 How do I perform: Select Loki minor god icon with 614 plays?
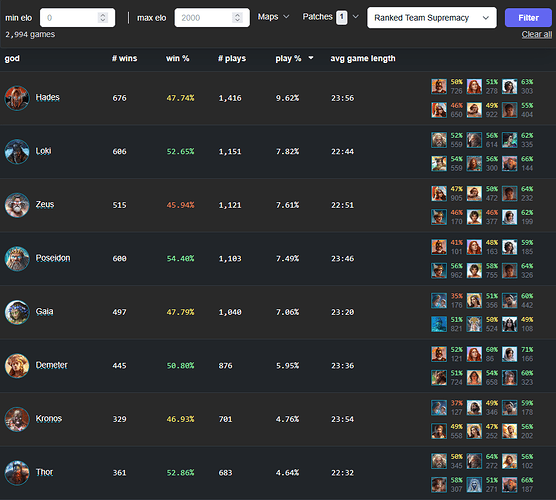474,140
